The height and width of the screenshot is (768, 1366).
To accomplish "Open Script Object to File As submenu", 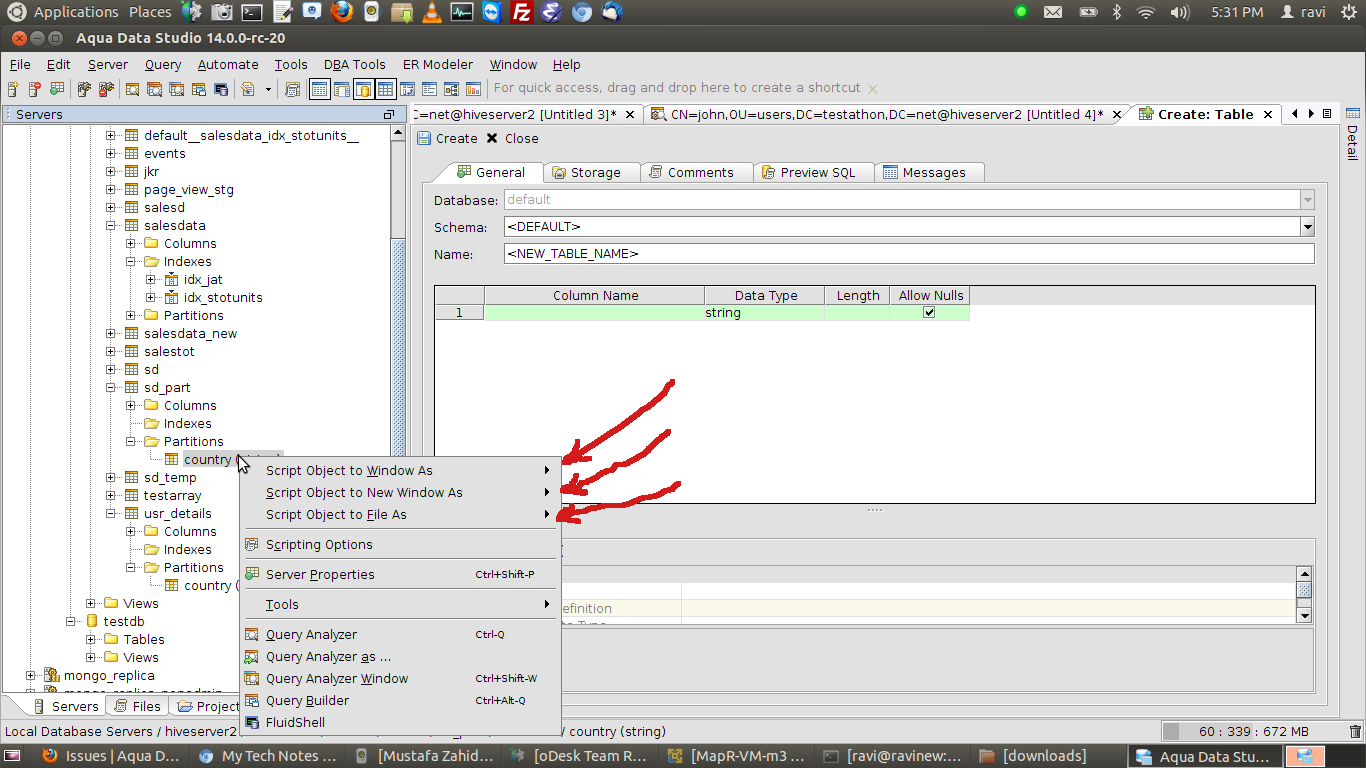I will [400, 515].
